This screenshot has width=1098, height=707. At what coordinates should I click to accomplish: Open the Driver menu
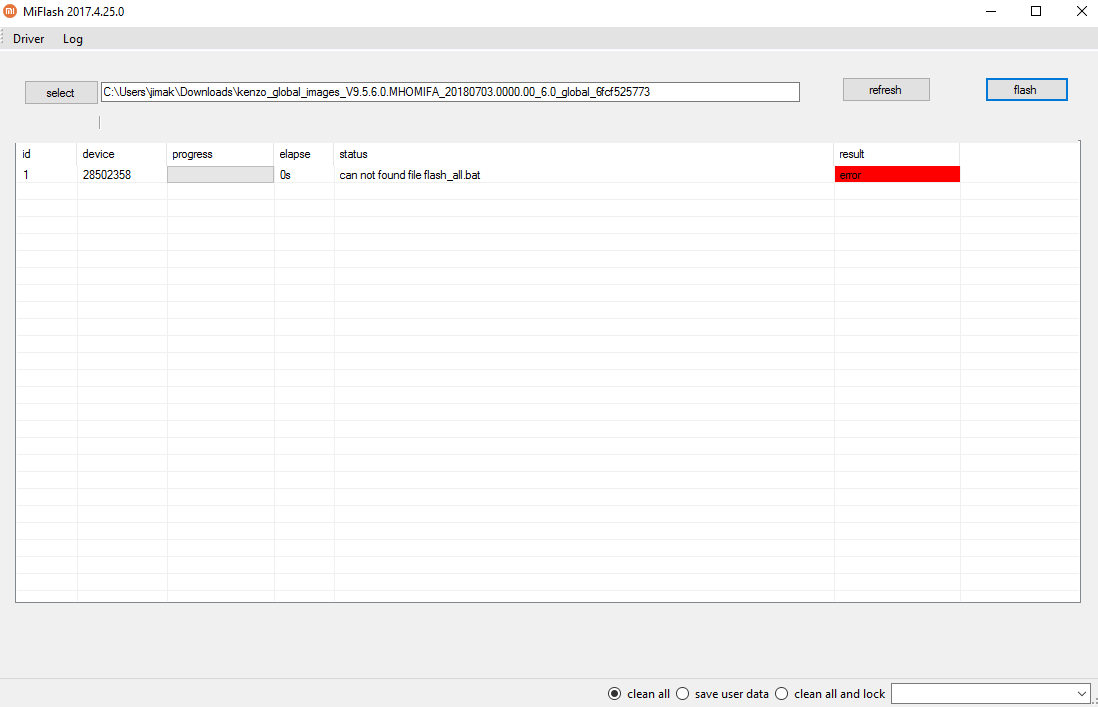pyautogui.click(x=28, y=39)
